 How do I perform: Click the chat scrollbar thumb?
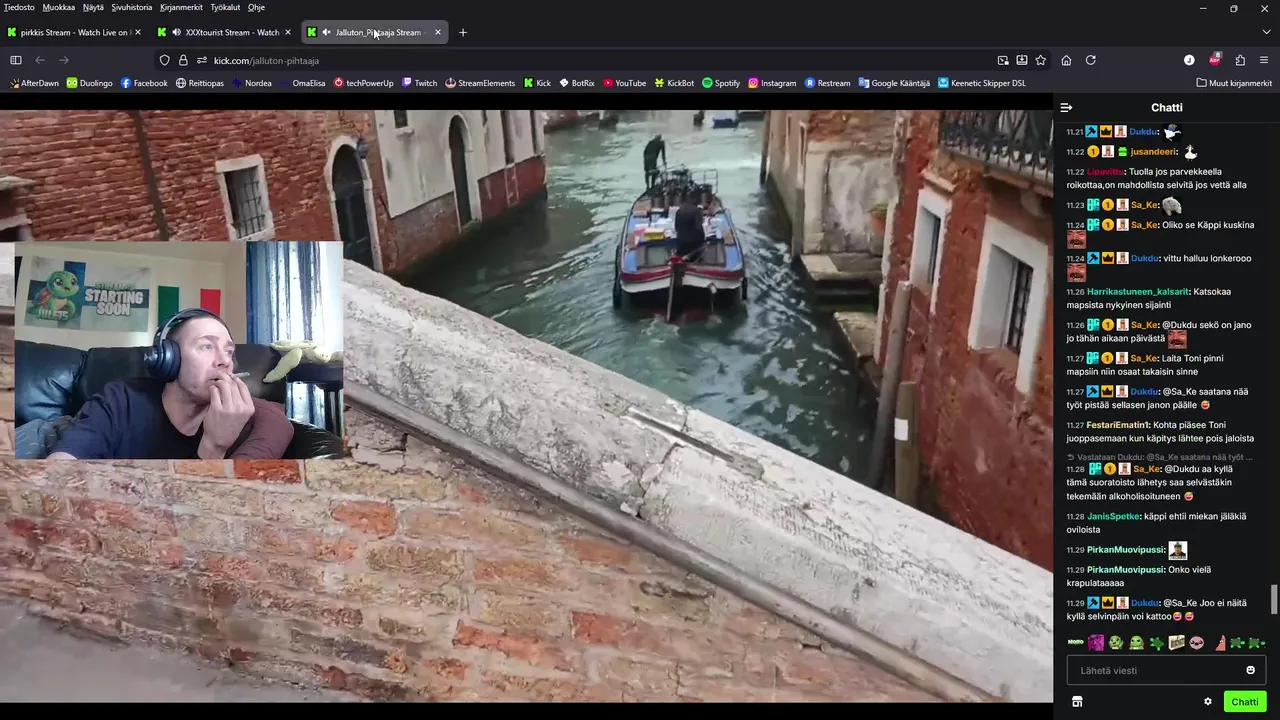[1274, 600]
